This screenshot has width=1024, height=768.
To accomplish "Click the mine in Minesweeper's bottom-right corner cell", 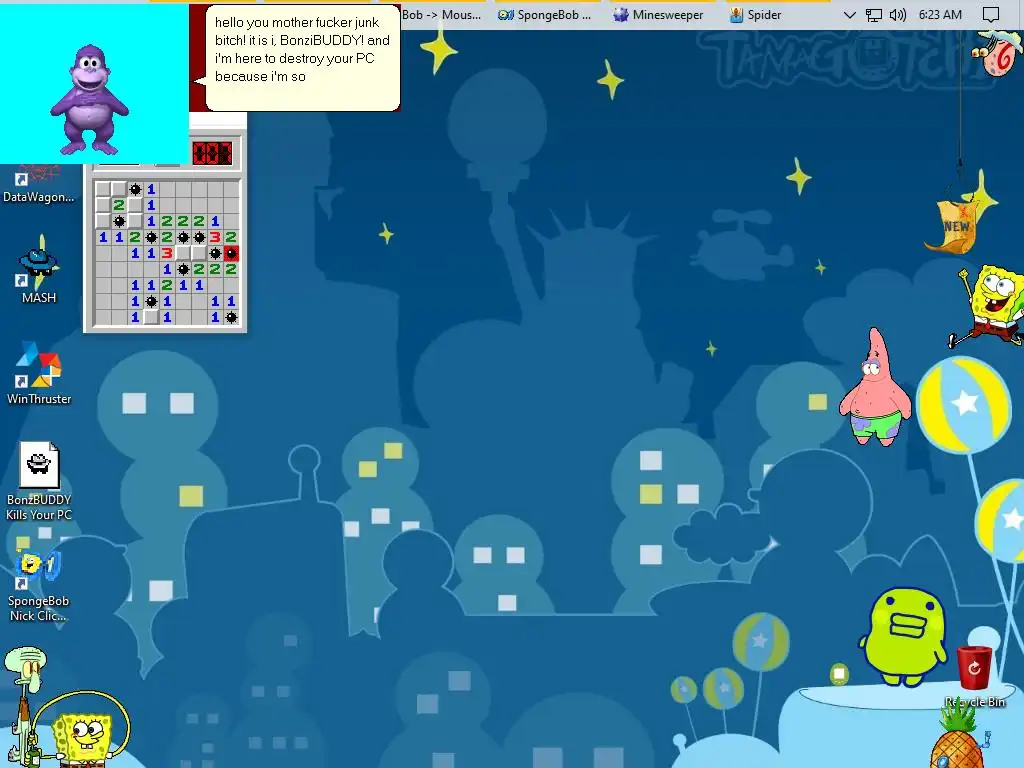I will 231,317.
